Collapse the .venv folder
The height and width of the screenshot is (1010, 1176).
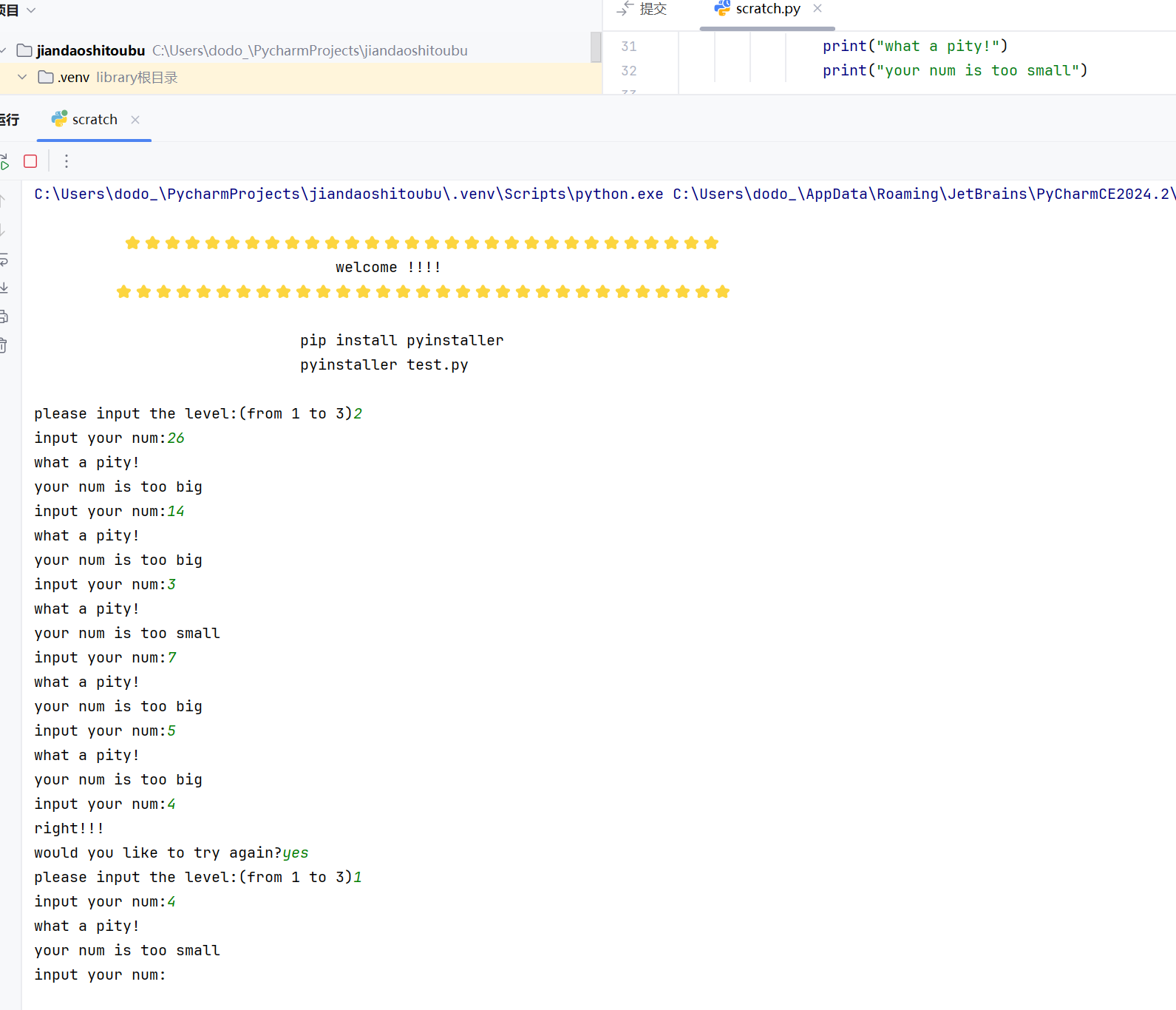pyautogui.click(x=22, y=77)
